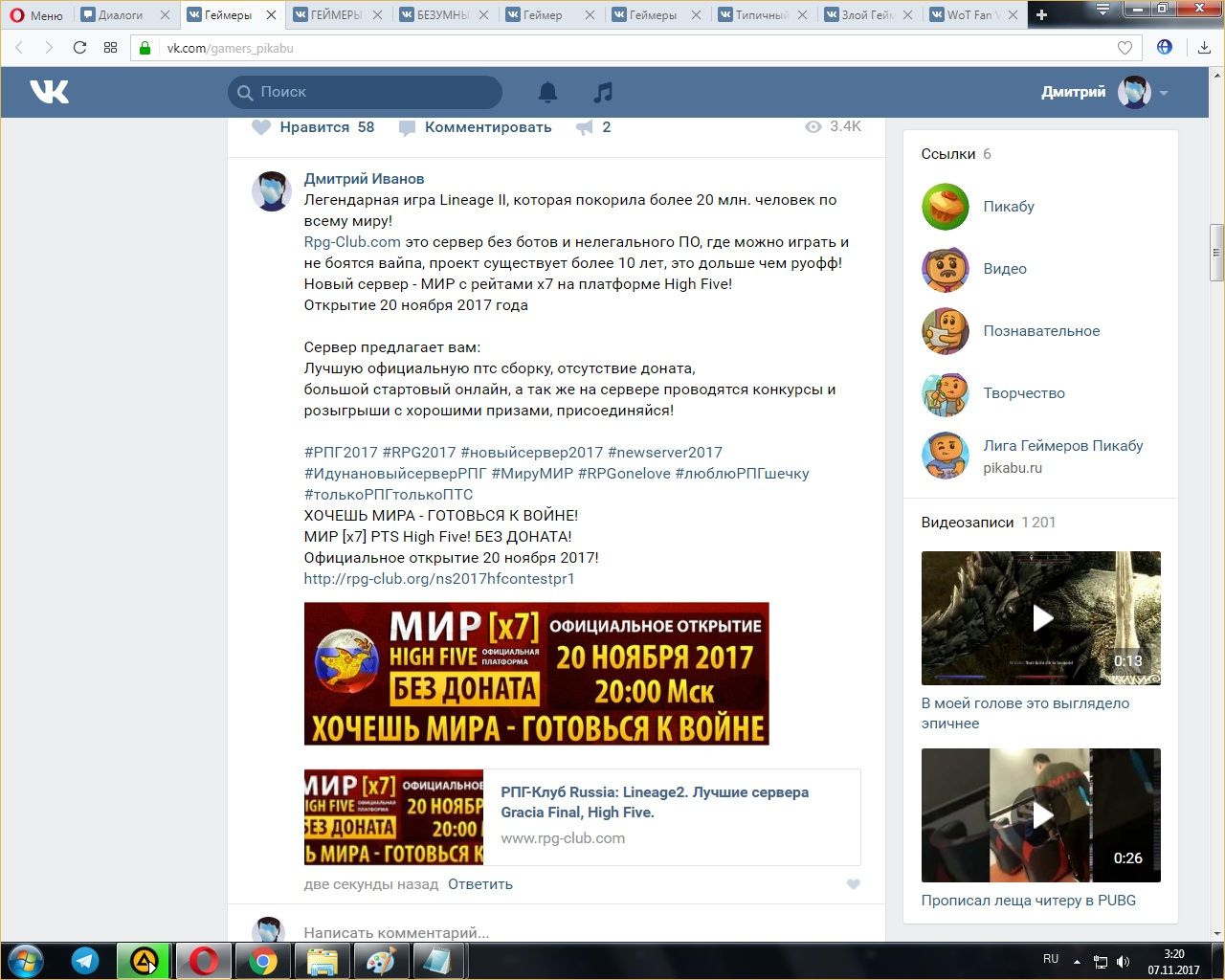Image resolution: width=1225 pixels, height=980 pixels.
Task: Share the post via megaphone icon
Action: (585, 127)
